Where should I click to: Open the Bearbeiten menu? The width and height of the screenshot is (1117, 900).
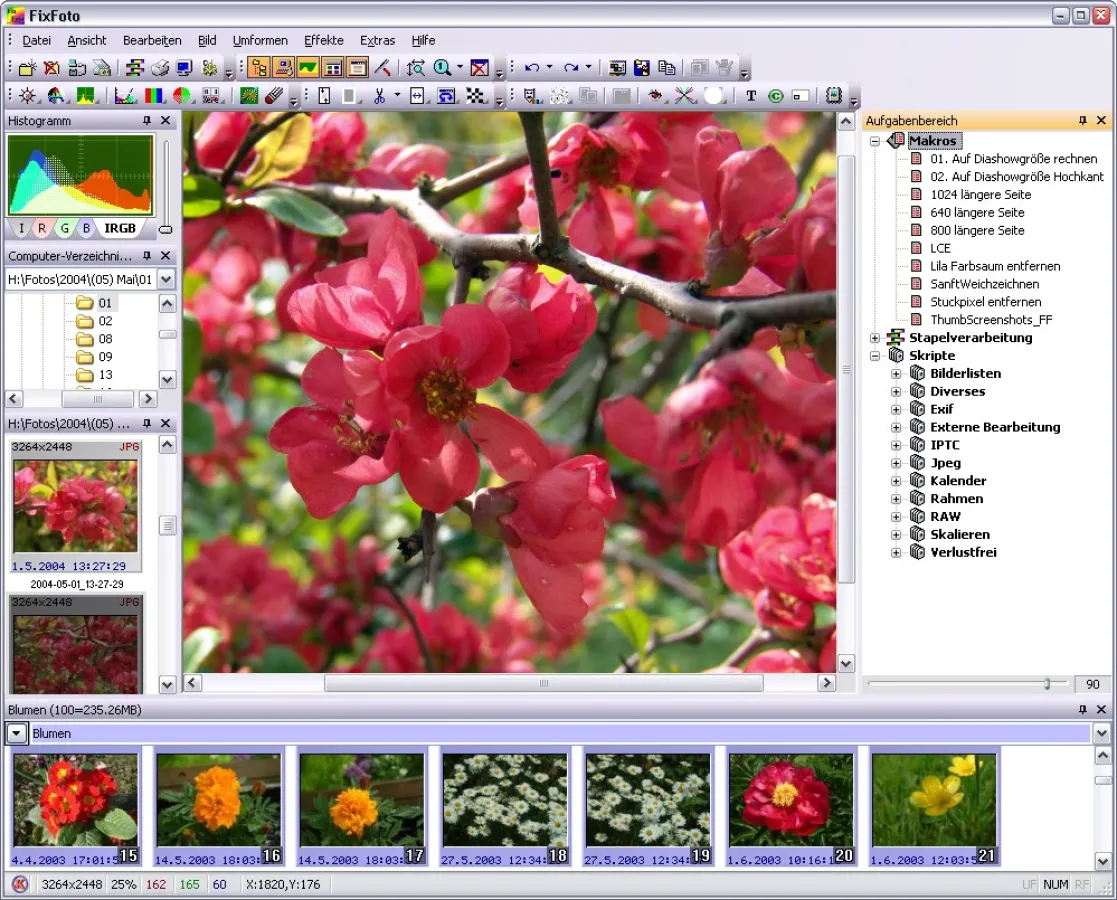coord(152,41)
